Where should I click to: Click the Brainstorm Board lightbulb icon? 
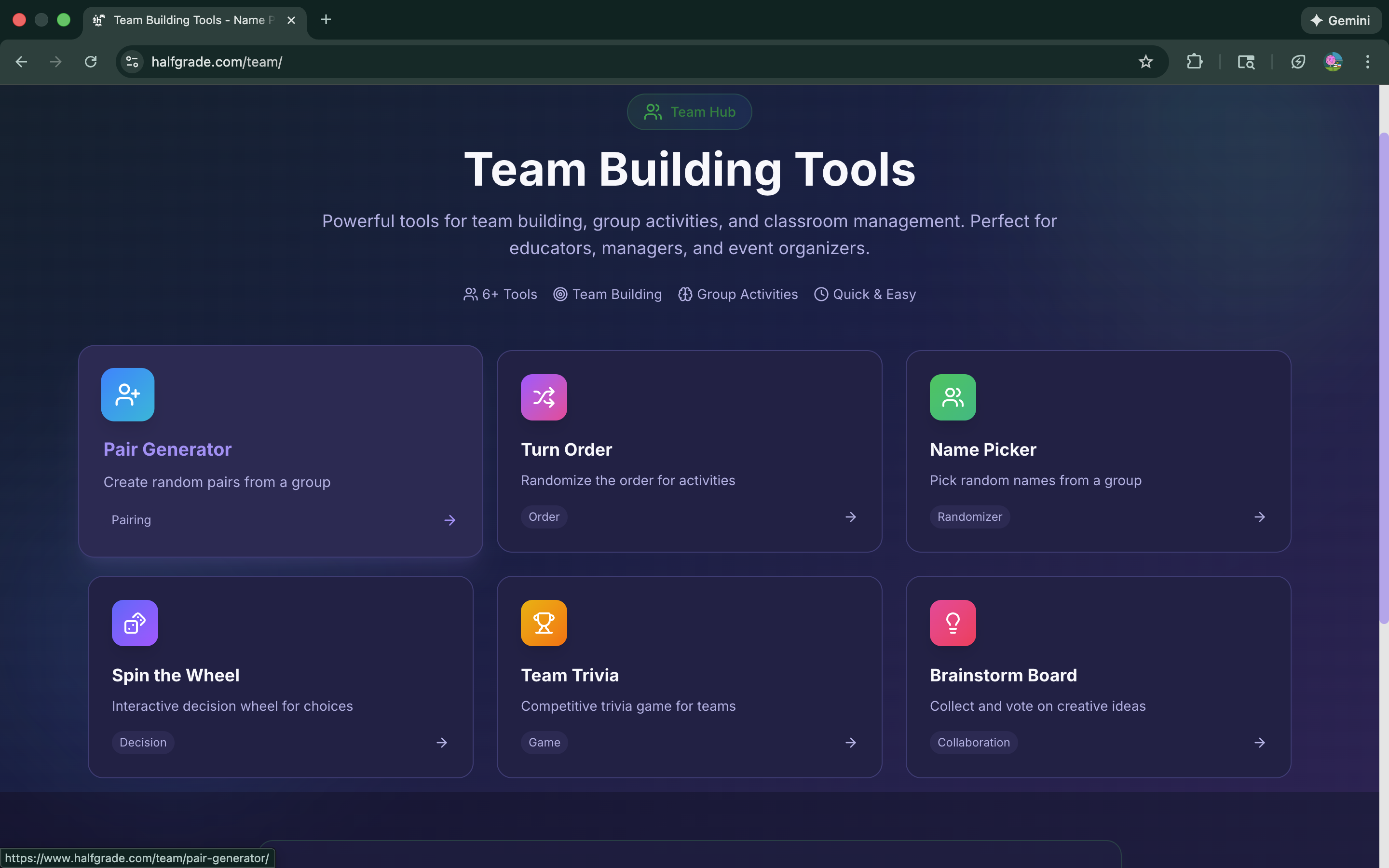tap(952, 623)
